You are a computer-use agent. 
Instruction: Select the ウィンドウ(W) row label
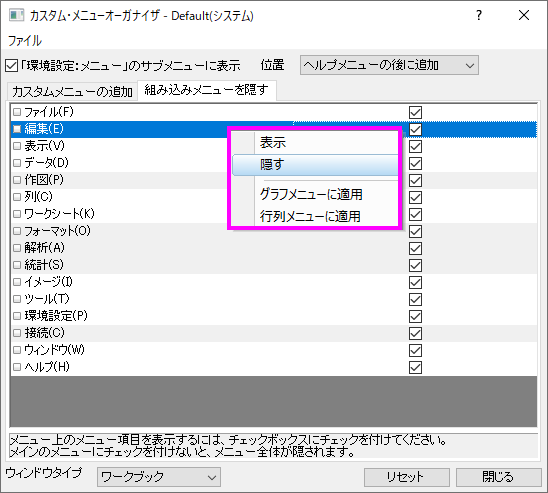tap(55, 350)
